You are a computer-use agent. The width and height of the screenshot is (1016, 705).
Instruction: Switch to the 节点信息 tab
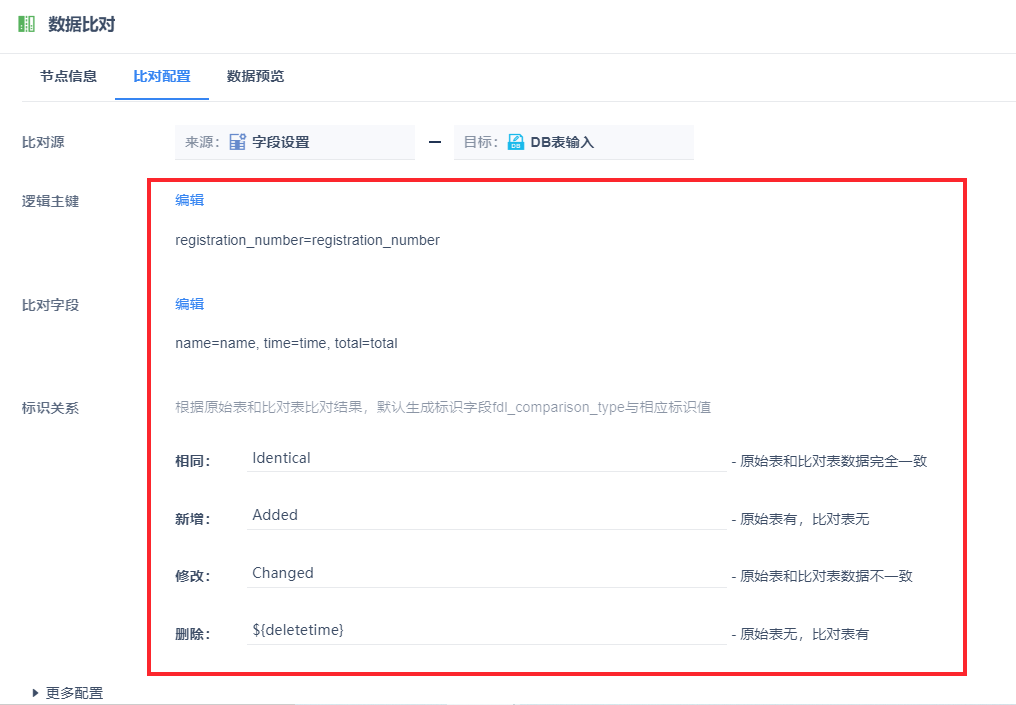pyautogui.click(x=68, y=76)
